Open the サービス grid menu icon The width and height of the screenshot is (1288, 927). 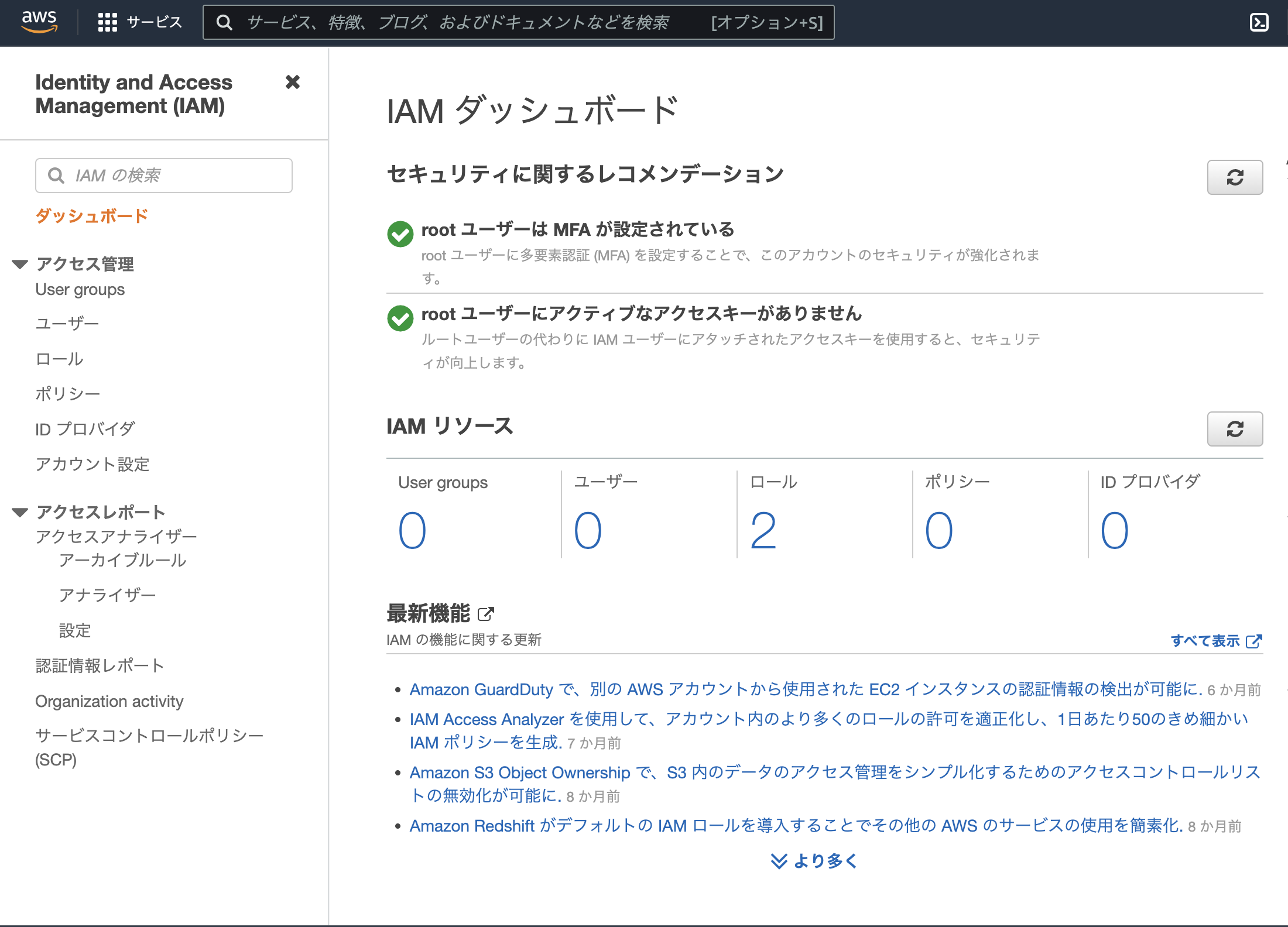click(108, 22)
